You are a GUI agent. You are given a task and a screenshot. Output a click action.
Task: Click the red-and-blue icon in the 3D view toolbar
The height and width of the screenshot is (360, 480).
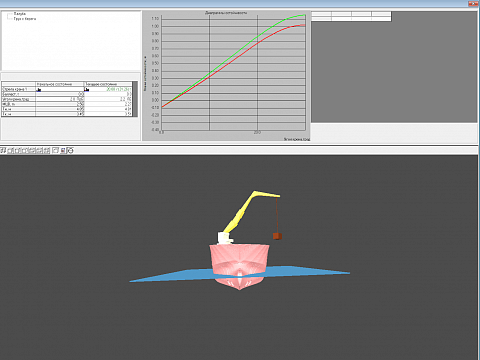[x=63, y=151]
